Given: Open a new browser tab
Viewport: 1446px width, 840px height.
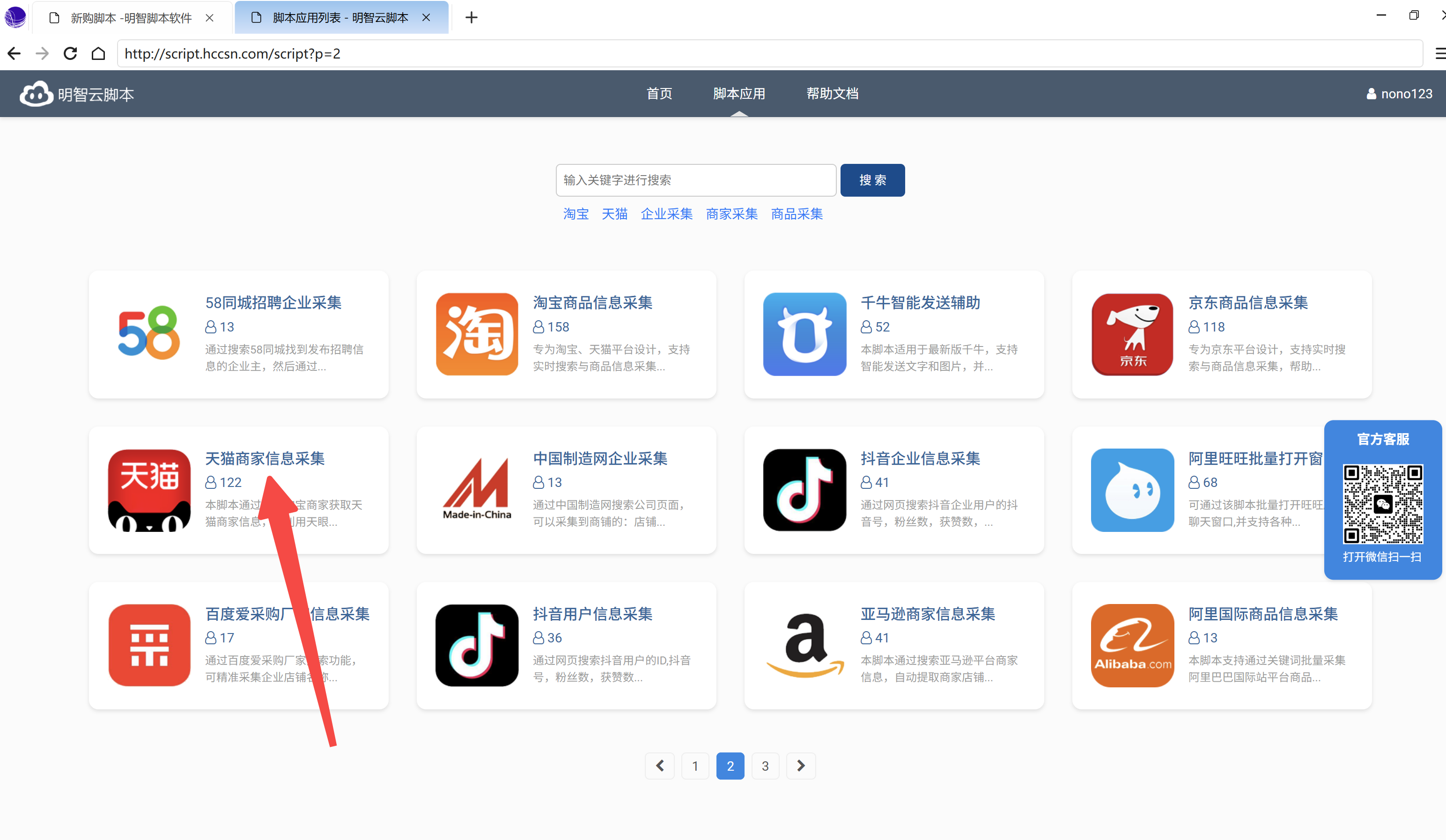Looking at the screenshot, I should [471, 18].
